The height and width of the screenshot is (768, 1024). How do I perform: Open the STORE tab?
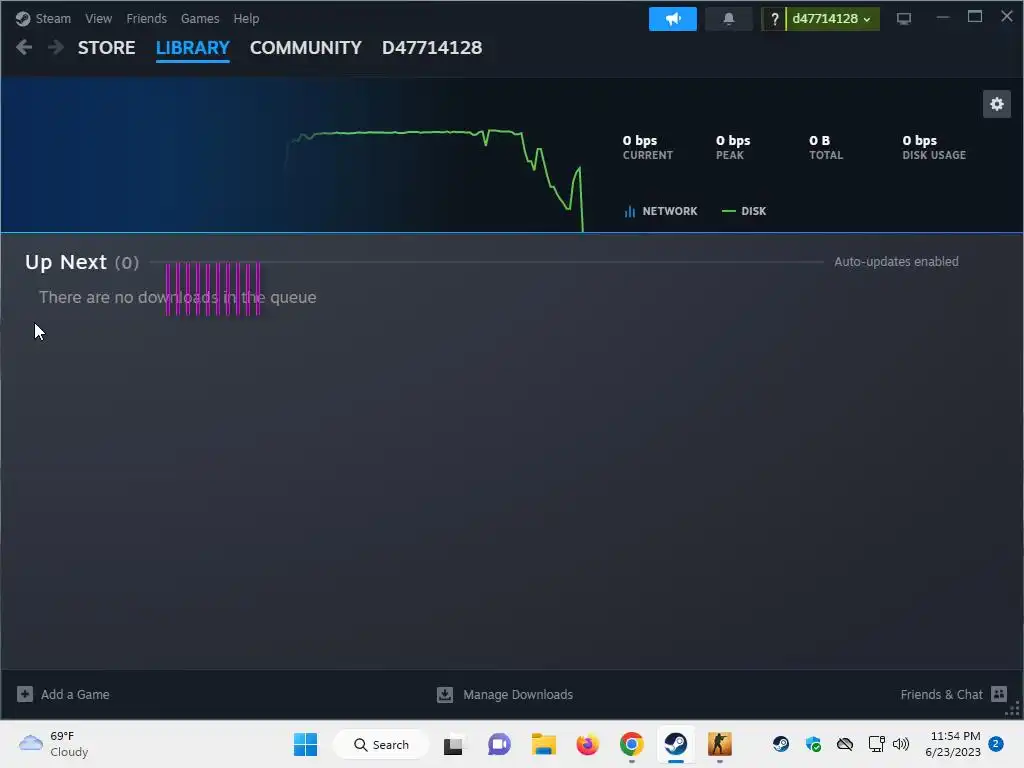106,48
